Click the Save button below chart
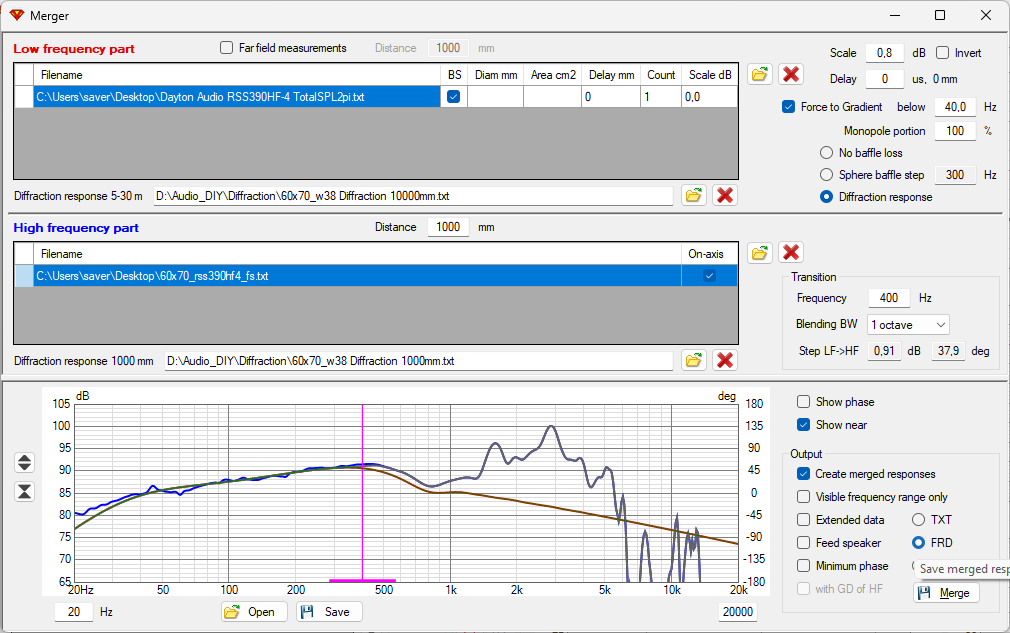Viewport: 1010px width, 633px height. pos(329,612)
